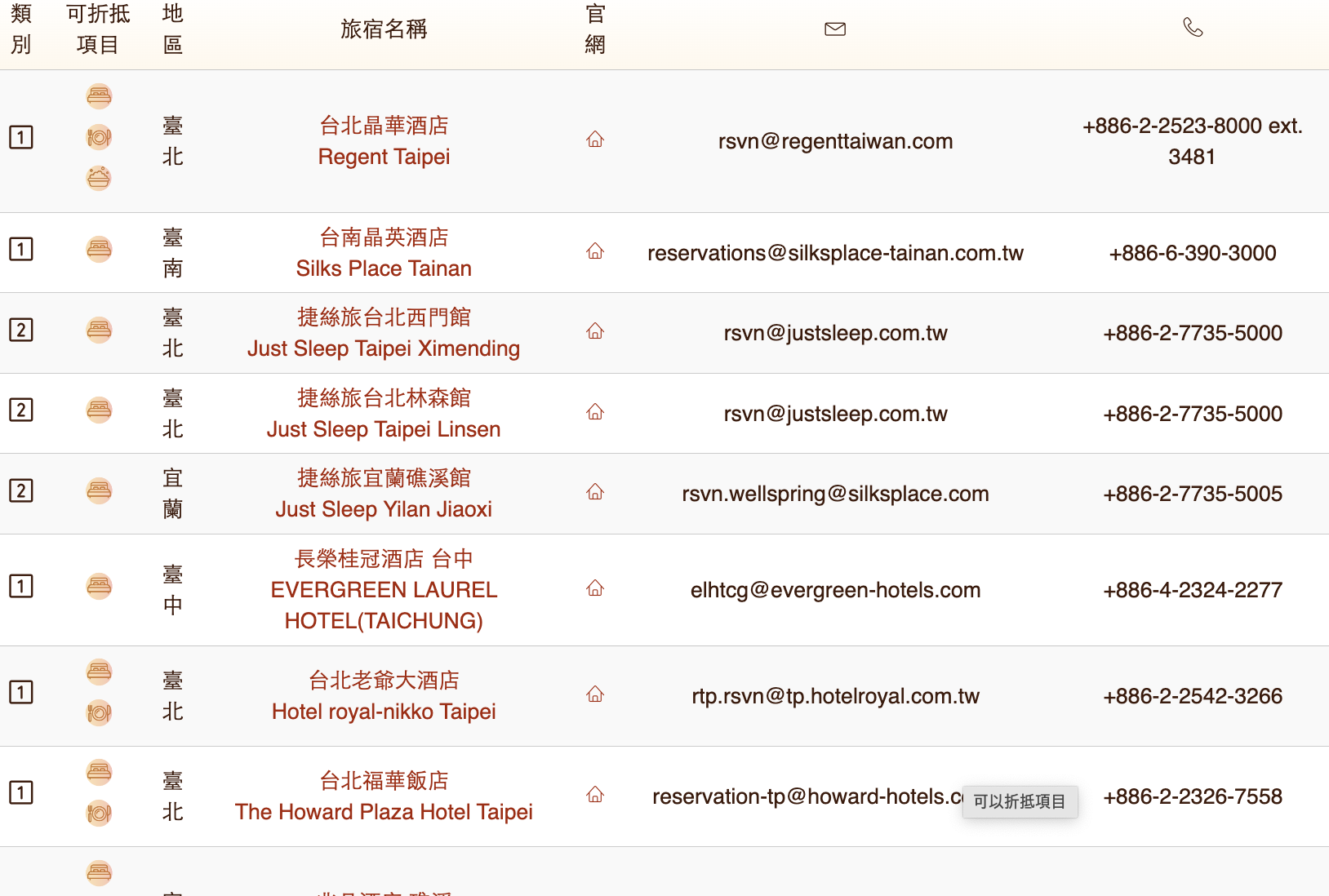The height and width of the screenshot is (896, 1329).
Task: Click the 旅宿名稱 column header
Action: click(x=384, y=29)
